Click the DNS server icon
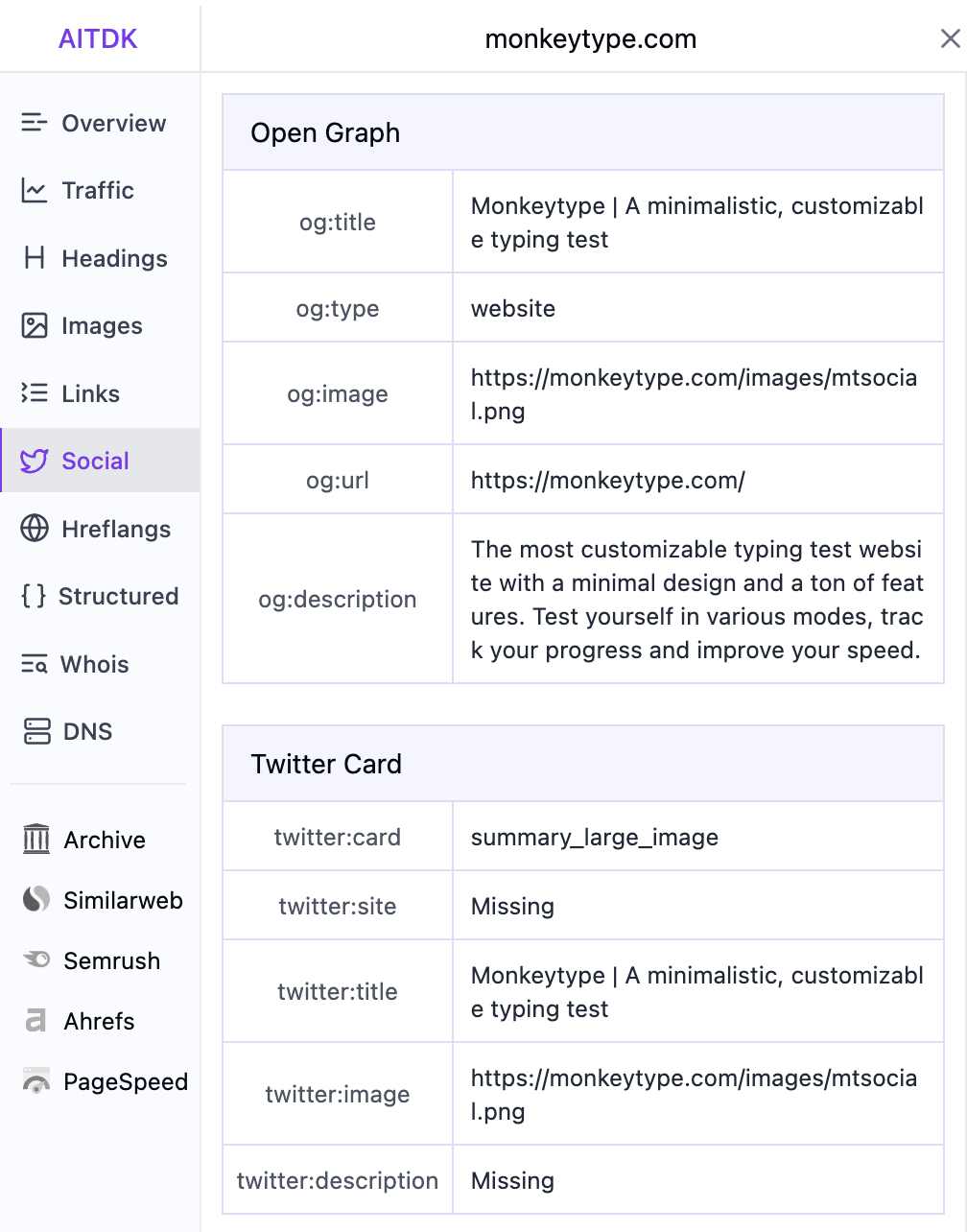This screenshot has height=1232, width=967. [x=36, y=731]
